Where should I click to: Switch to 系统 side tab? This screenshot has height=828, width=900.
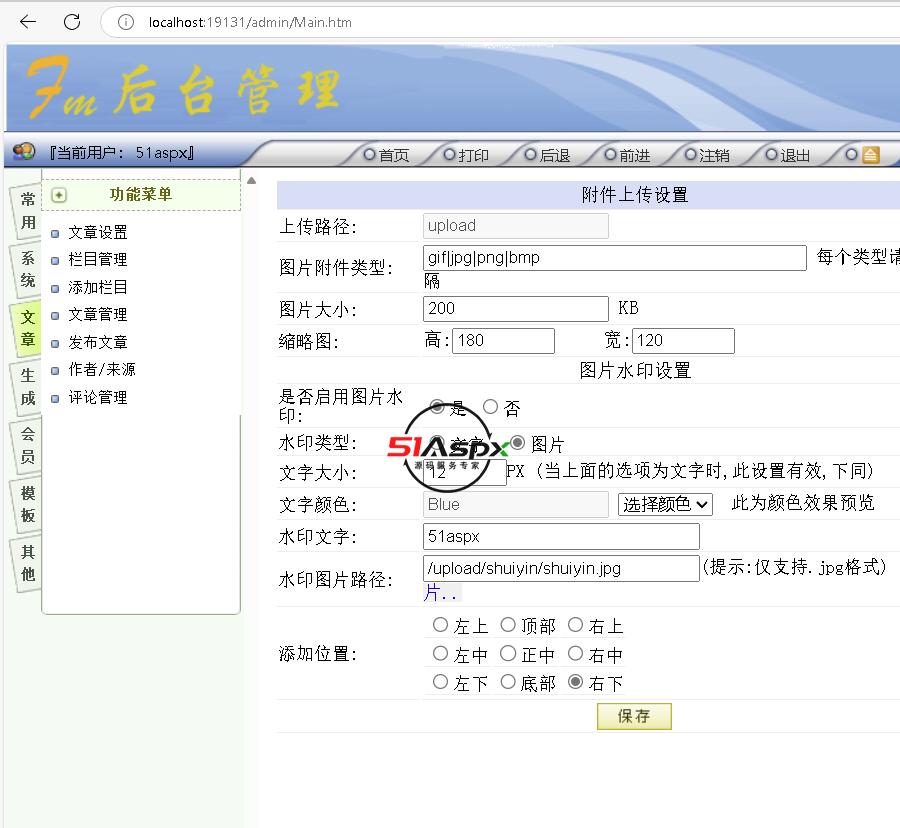[28, 270]
